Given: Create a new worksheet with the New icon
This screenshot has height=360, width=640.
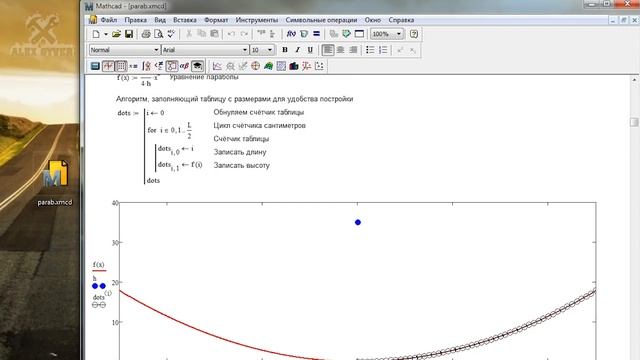Looking at the screenshot, I should [96, 34].
